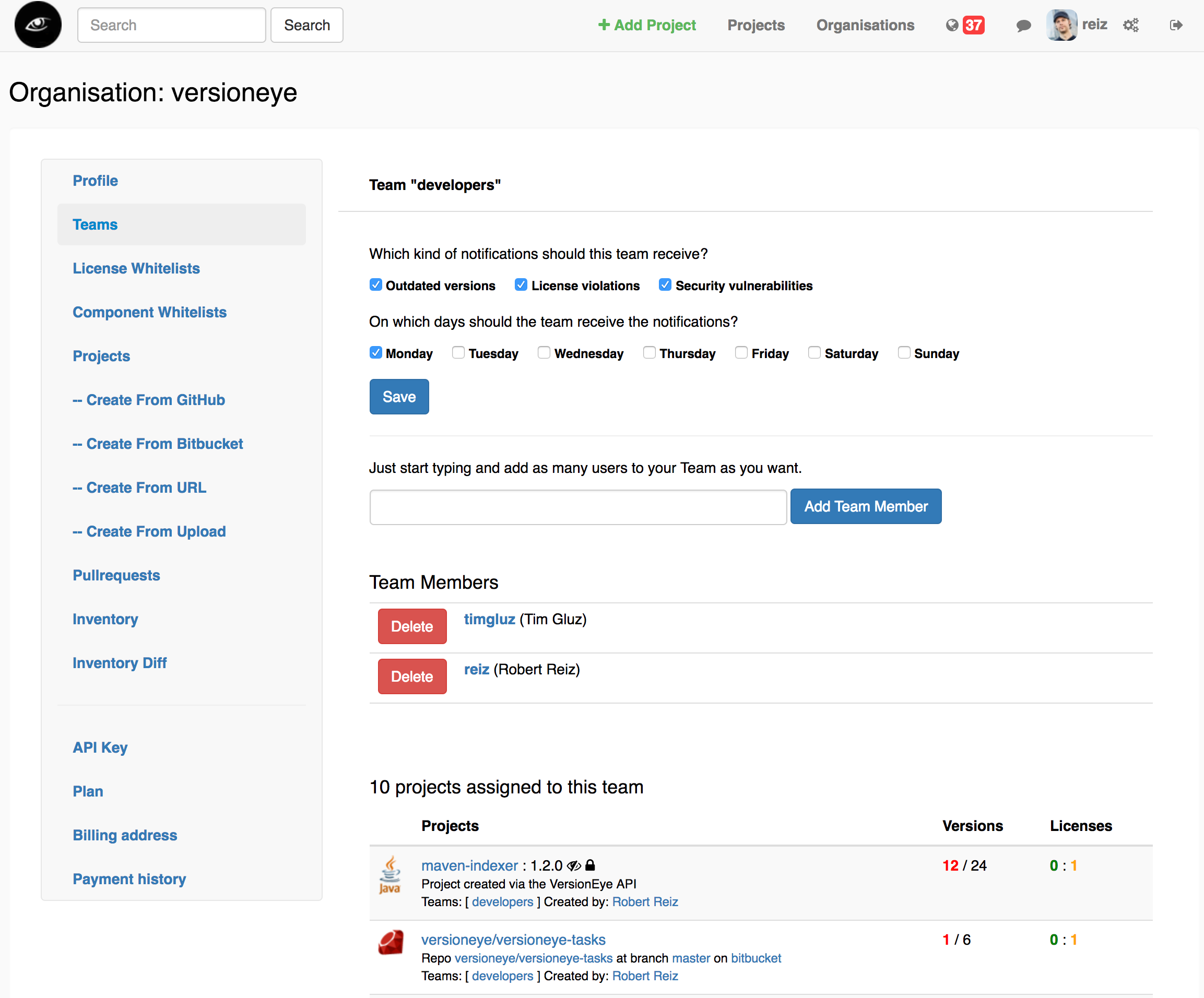Select Teams in the sidebar
This screenshot has width=1204, height=998.
(182, 225)
